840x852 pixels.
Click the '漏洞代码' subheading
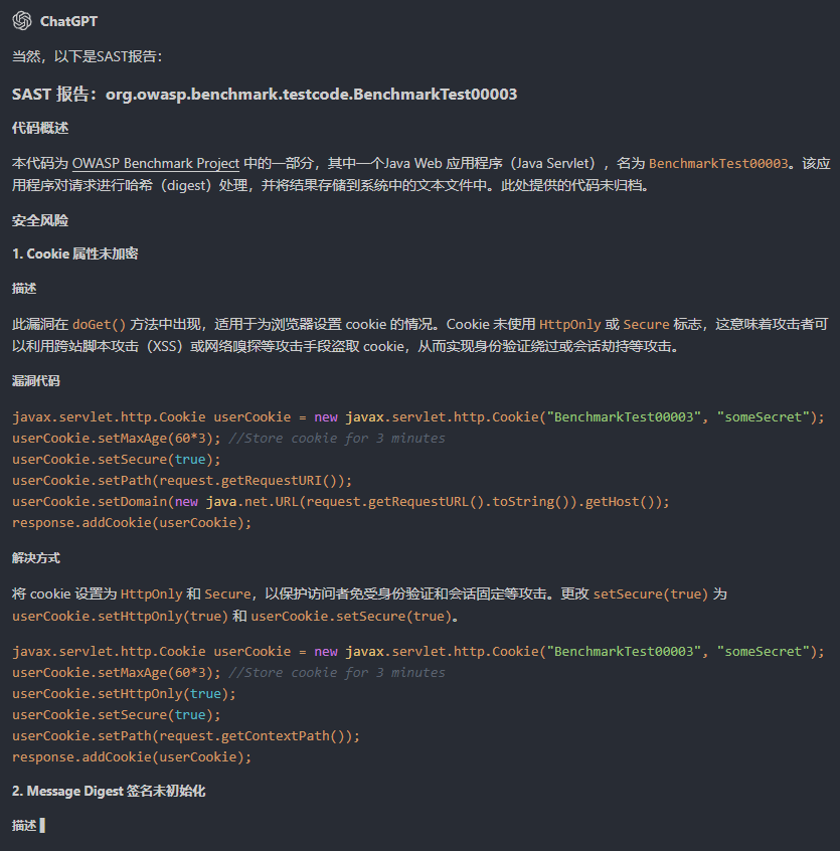click(36, 381)
